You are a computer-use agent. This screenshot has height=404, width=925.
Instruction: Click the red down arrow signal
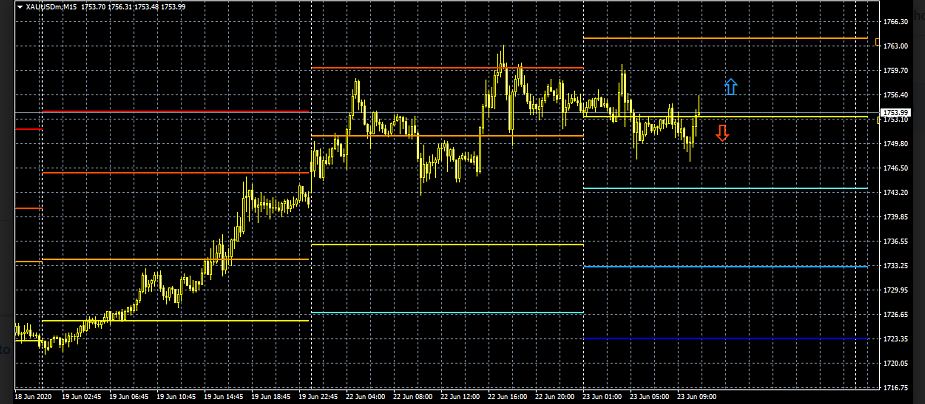pos(722,133)
